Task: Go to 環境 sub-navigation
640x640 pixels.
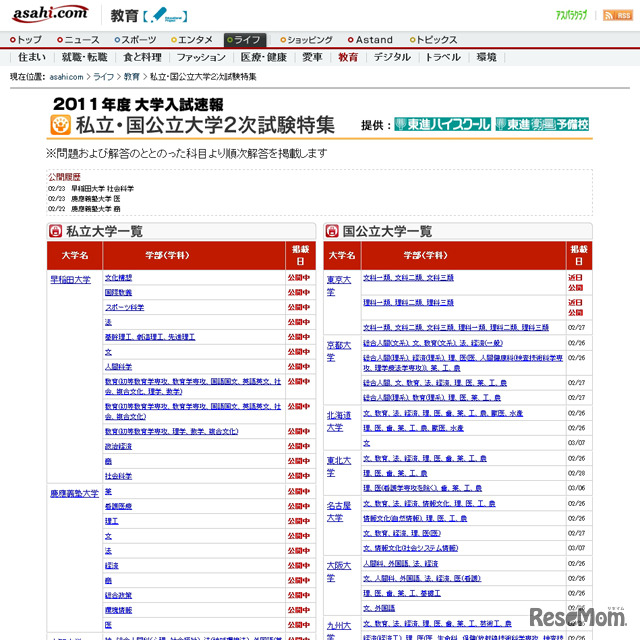Action: (487, 57)
